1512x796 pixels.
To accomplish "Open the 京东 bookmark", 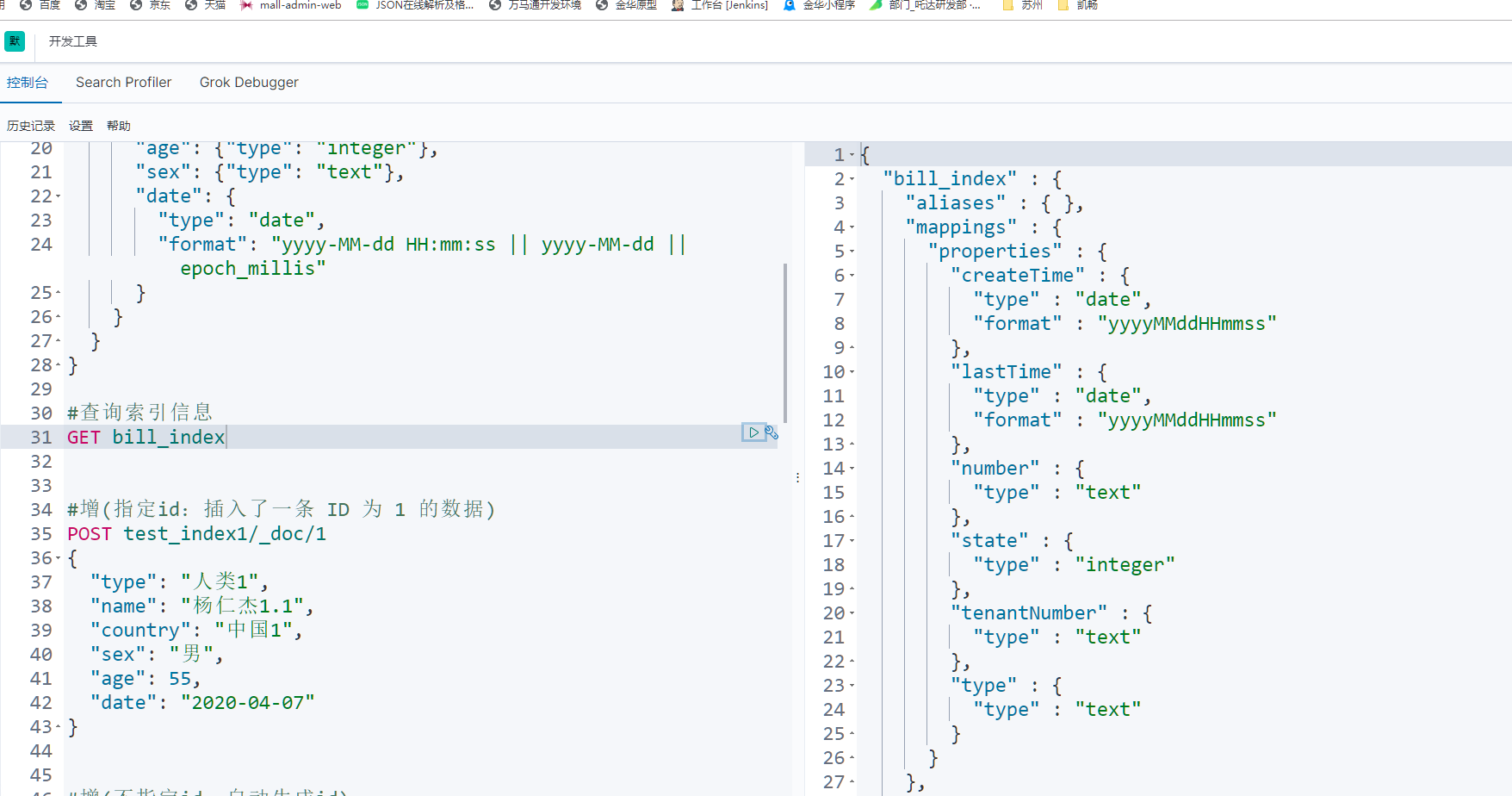I will click(x=150, y=5).
